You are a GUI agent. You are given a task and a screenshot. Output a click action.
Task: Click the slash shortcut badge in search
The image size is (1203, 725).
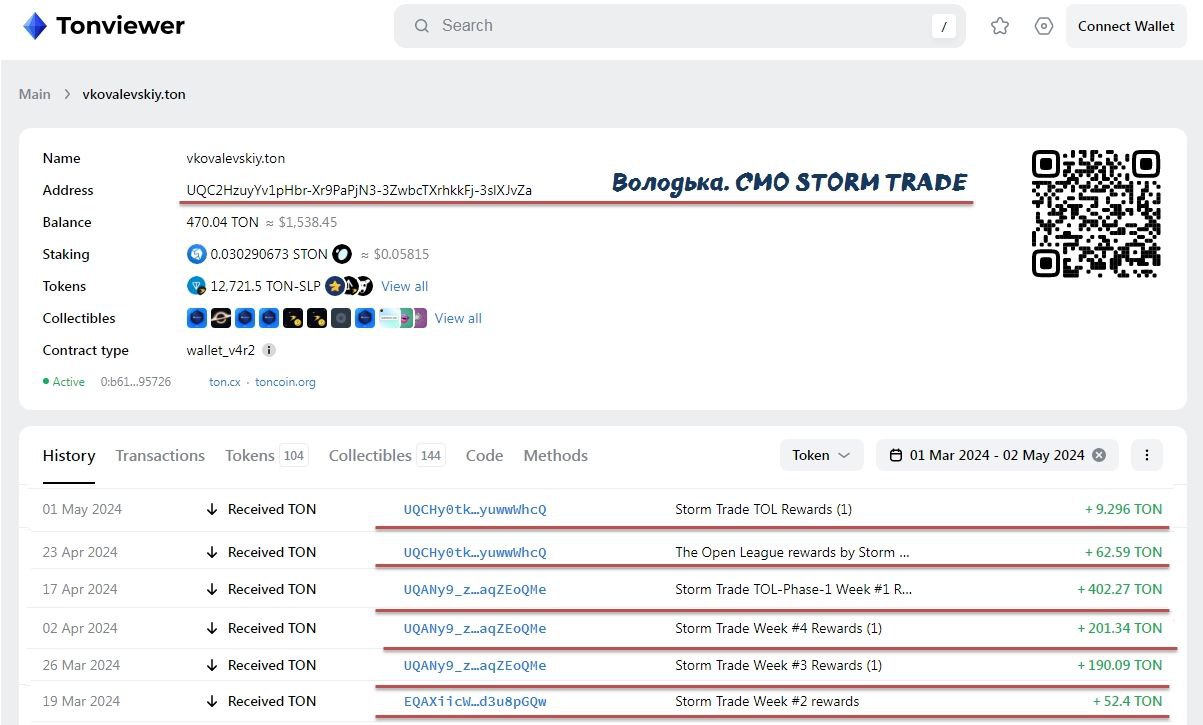pos(944,27)
